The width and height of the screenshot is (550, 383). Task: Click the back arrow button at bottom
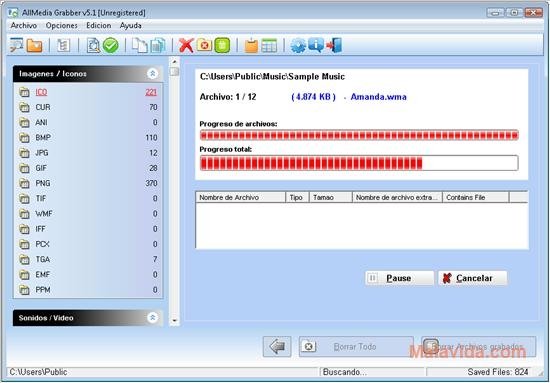[277, 347]
